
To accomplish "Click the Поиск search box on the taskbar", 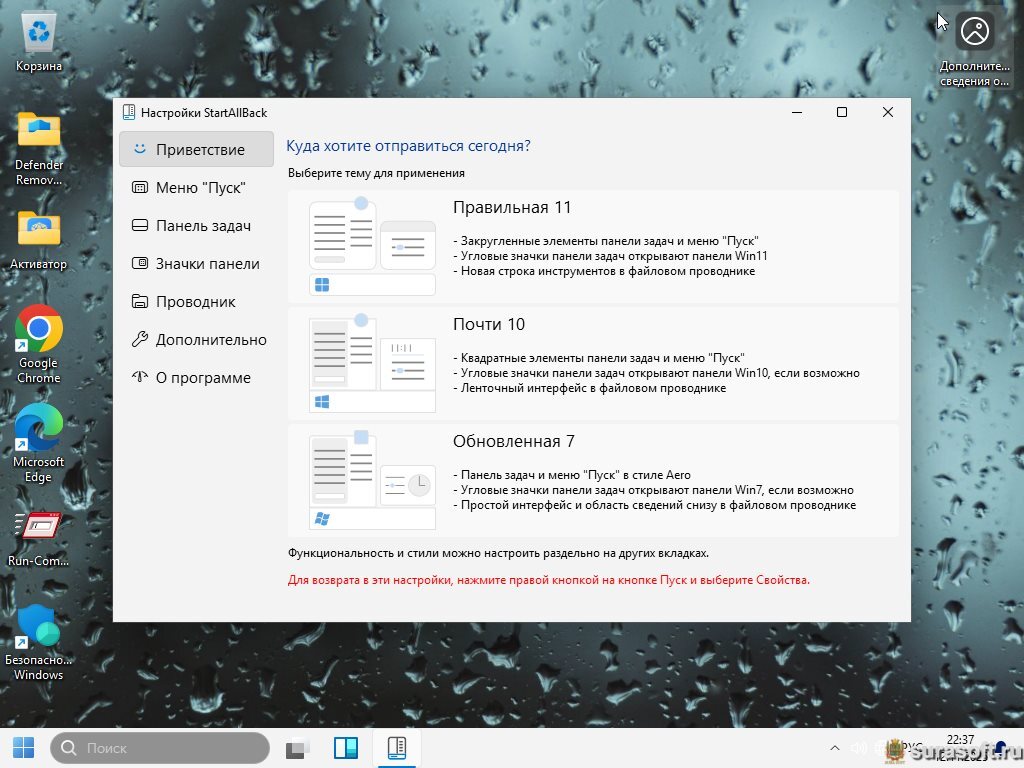I will tap(160, 748).
